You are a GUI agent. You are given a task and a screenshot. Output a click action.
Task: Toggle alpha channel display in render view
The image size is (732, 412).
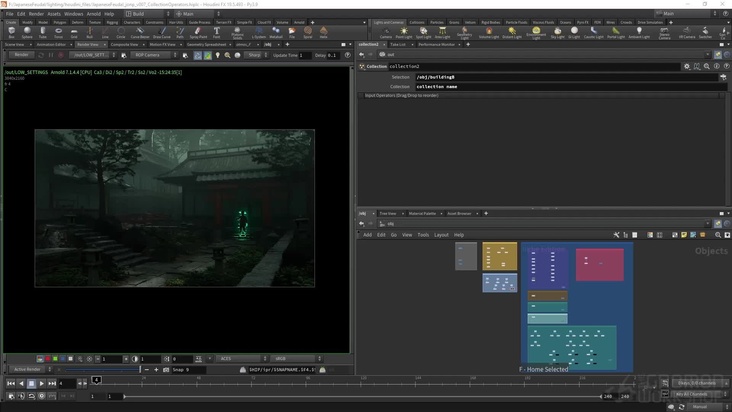click(x=70, y=359)
